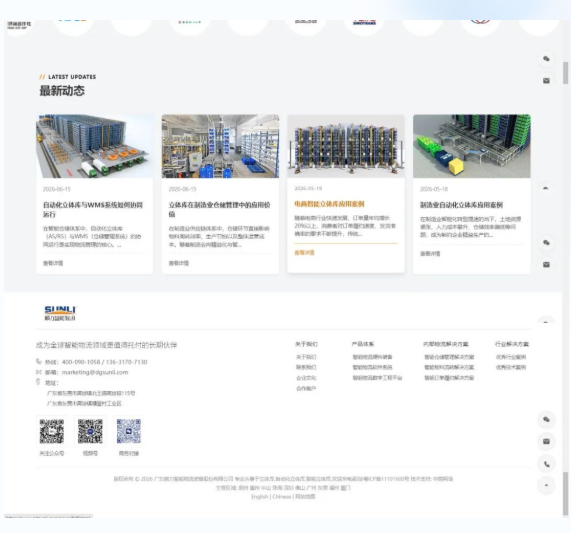This screenshot has width=571, height=533.
Task: Click the 智能物流硬件装备 footer link
Action: coord(372,357)
